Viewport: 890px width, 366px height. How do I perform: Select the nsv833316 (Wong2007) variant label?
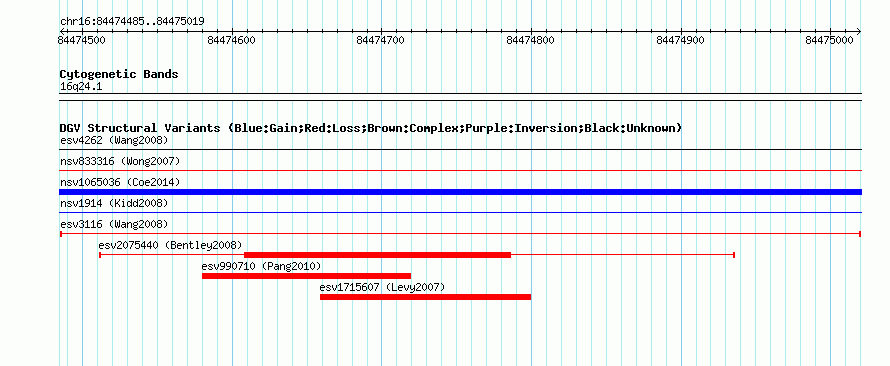pyautogui.click(x=120, y=161)
